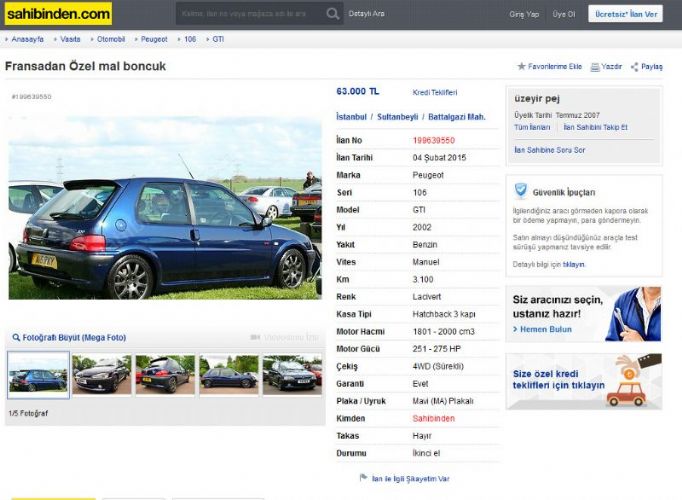Click the listing number 199639550
682x500 pixels.
[x=434, y=140]
